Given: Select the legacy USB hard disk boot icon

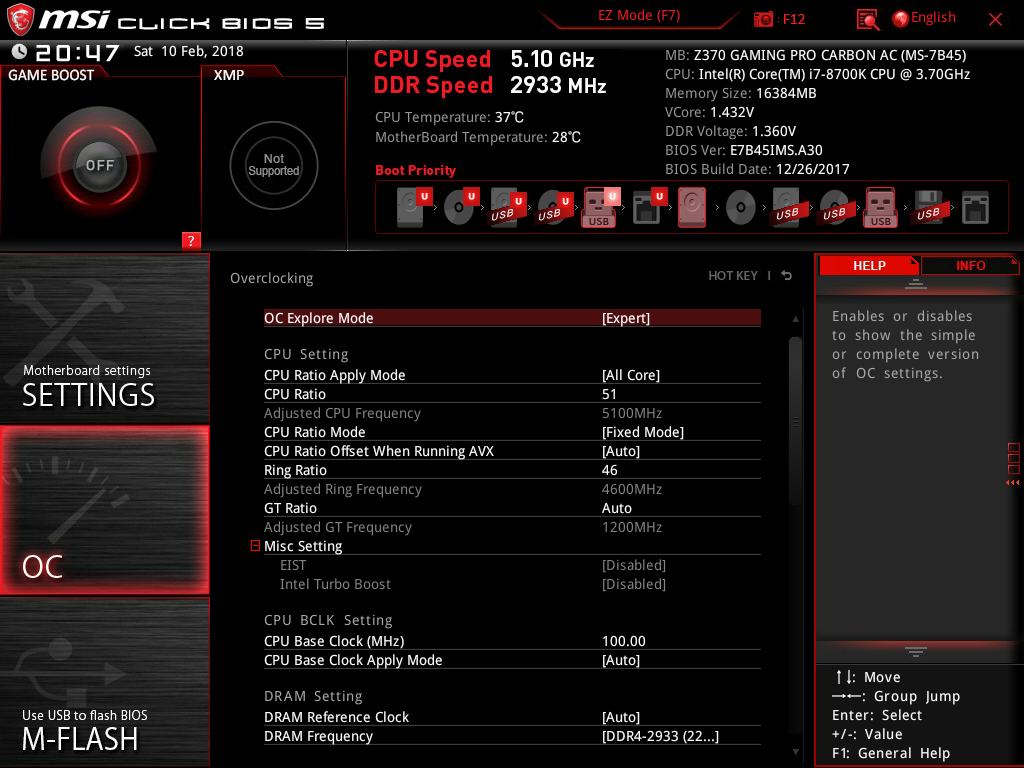Looking at the screenshot, I should tap(787, 207).
